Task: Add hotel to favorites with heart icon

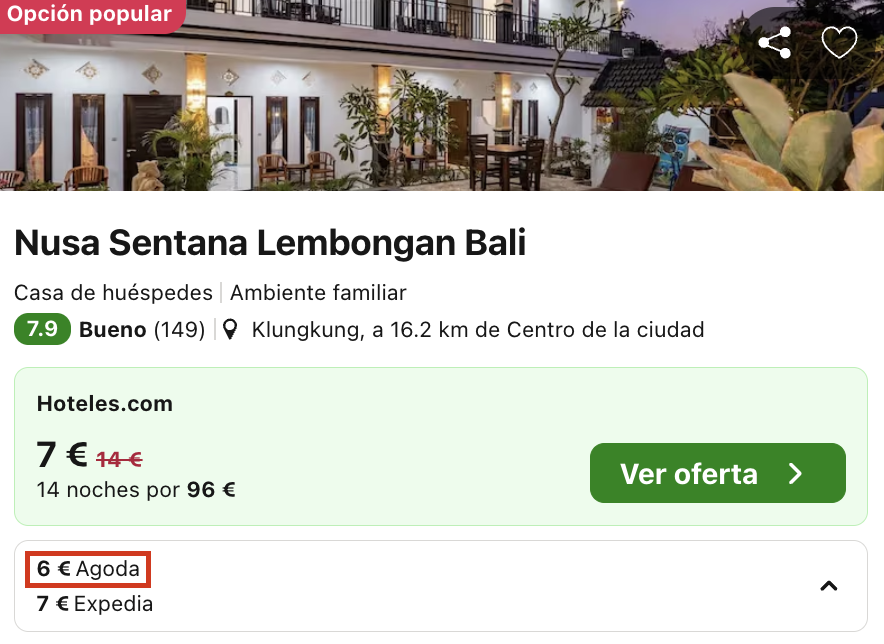Action: (839, 42)
